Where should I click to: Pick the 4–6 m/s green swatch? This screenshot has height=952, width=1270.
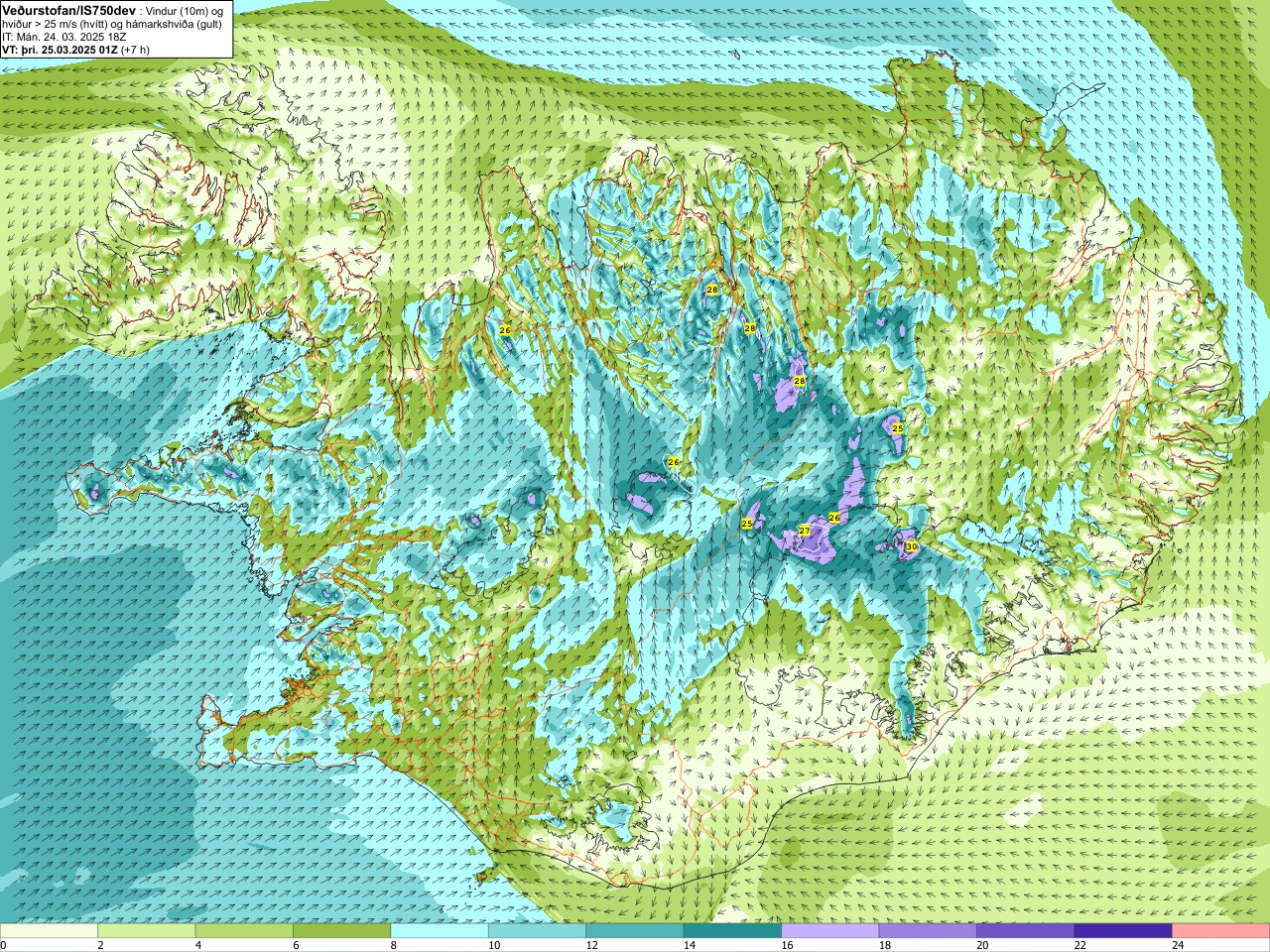coord(244,931)
